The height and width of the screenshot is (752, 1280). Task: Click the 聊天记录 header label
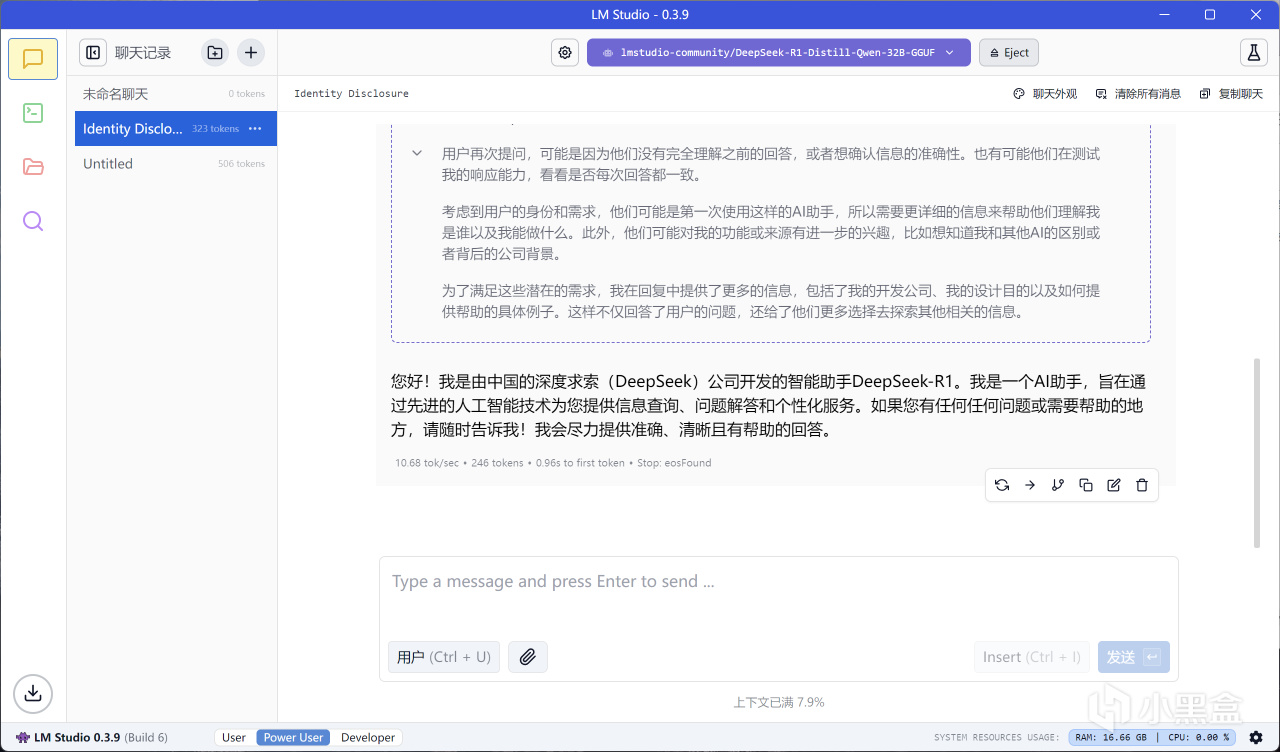click(143, 53)
